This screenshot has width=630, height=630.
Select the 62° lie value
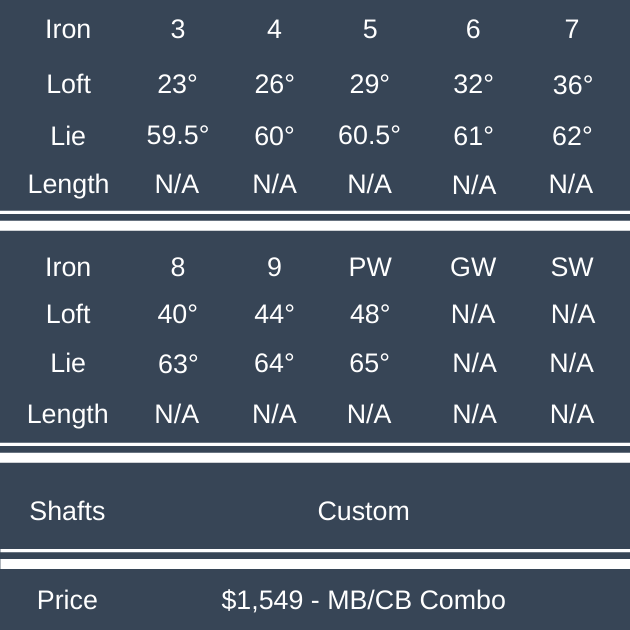(x=572, y=135)
